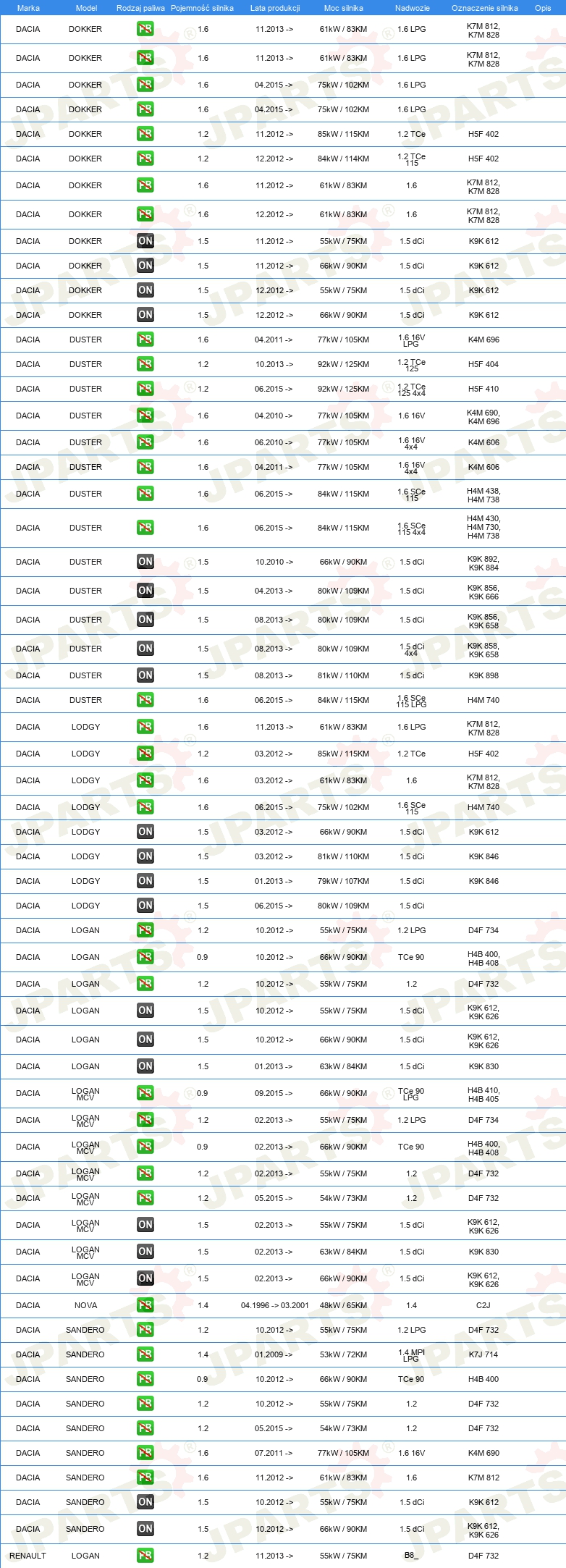The width and height of the screenshot is (566, 1568).
Task: Click petrol icon in DUSTER H4M 740 row
Action: point(145,700)
